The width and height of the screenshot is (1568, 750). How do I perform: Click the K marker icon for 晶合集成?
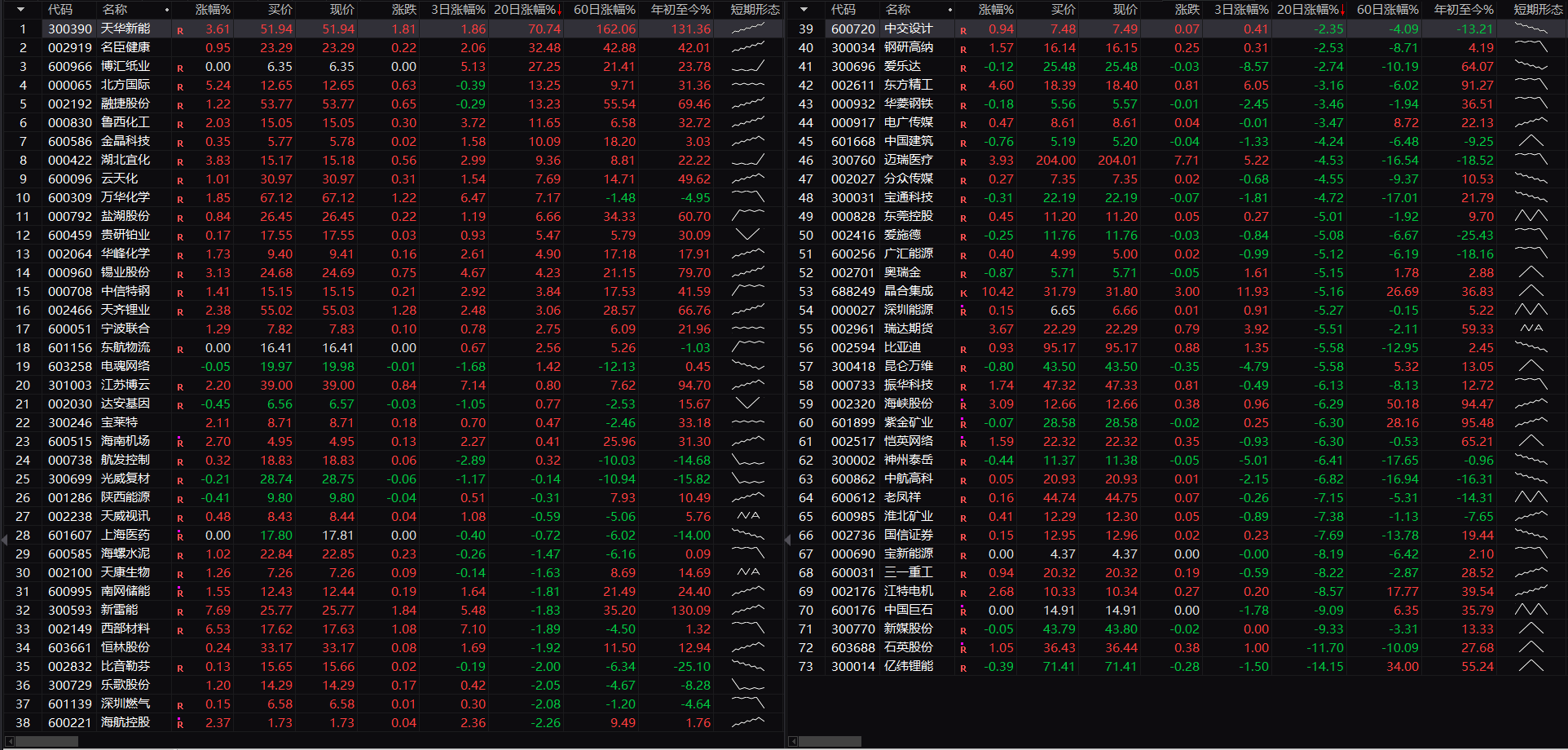(x=963, y=293)
